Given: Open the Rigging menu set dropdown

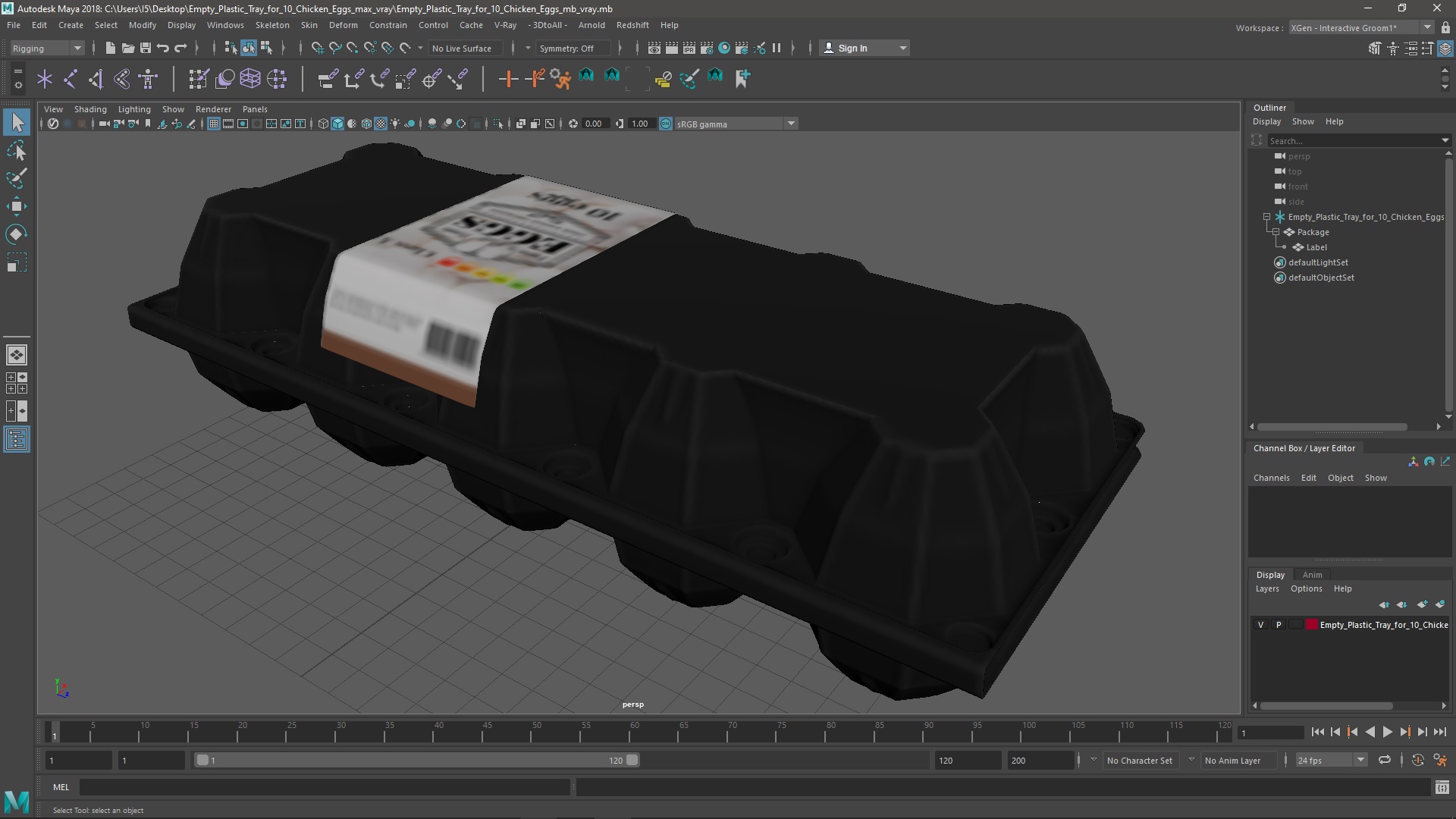Looking at the screenshot, I should point(46,48).
